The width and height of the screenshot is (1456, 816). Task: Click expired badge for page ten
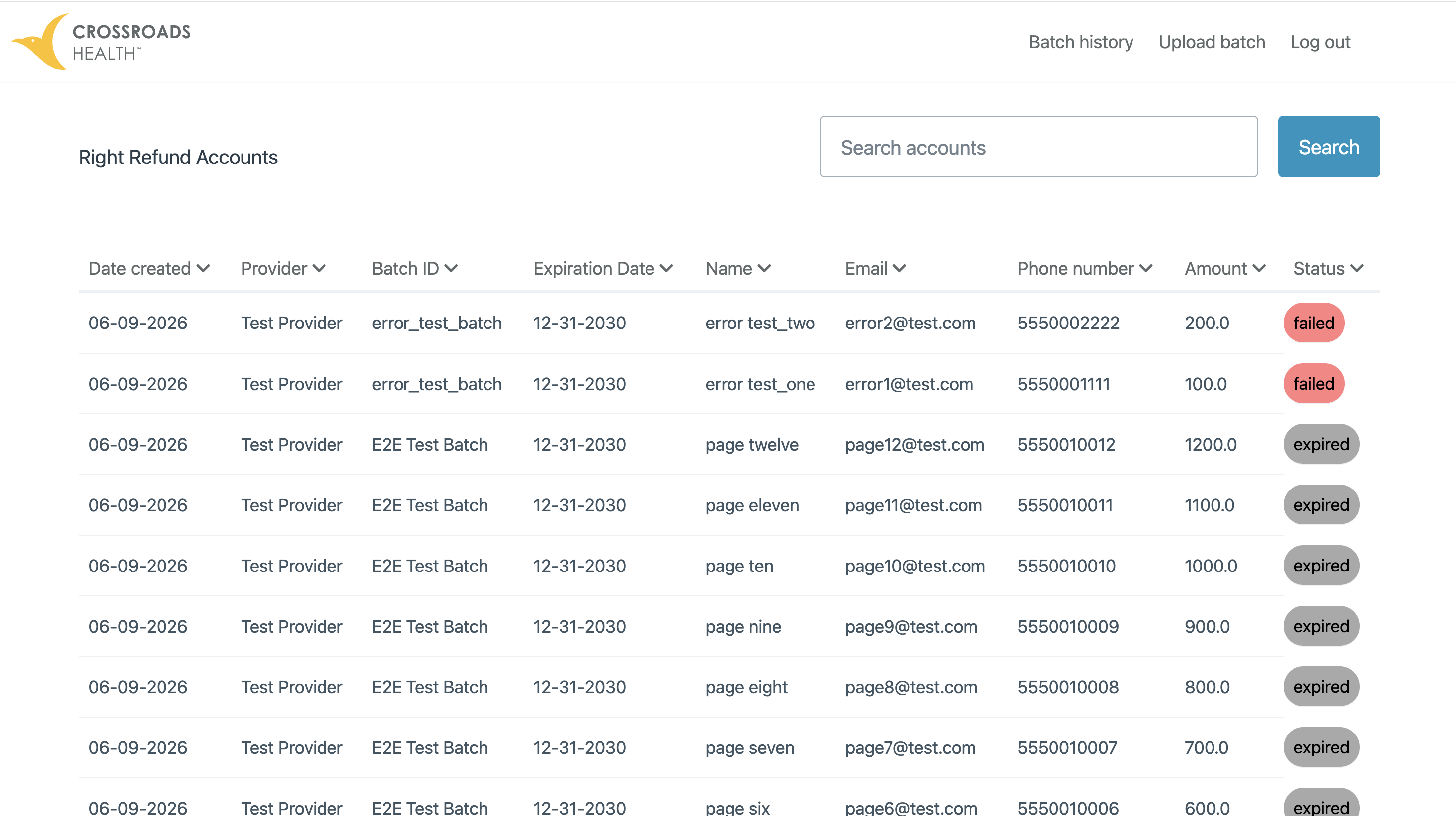coord(1321,566)
